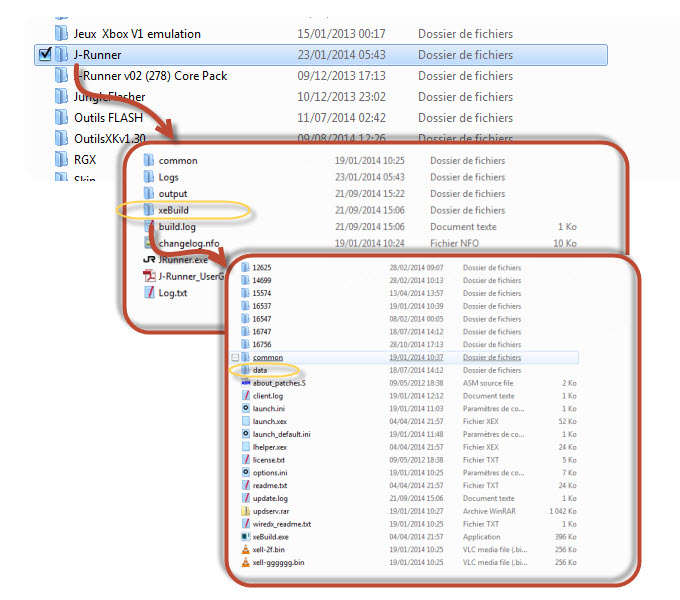Select the xeBuild folder name
The image size is (680, 600).
(173, 210)
